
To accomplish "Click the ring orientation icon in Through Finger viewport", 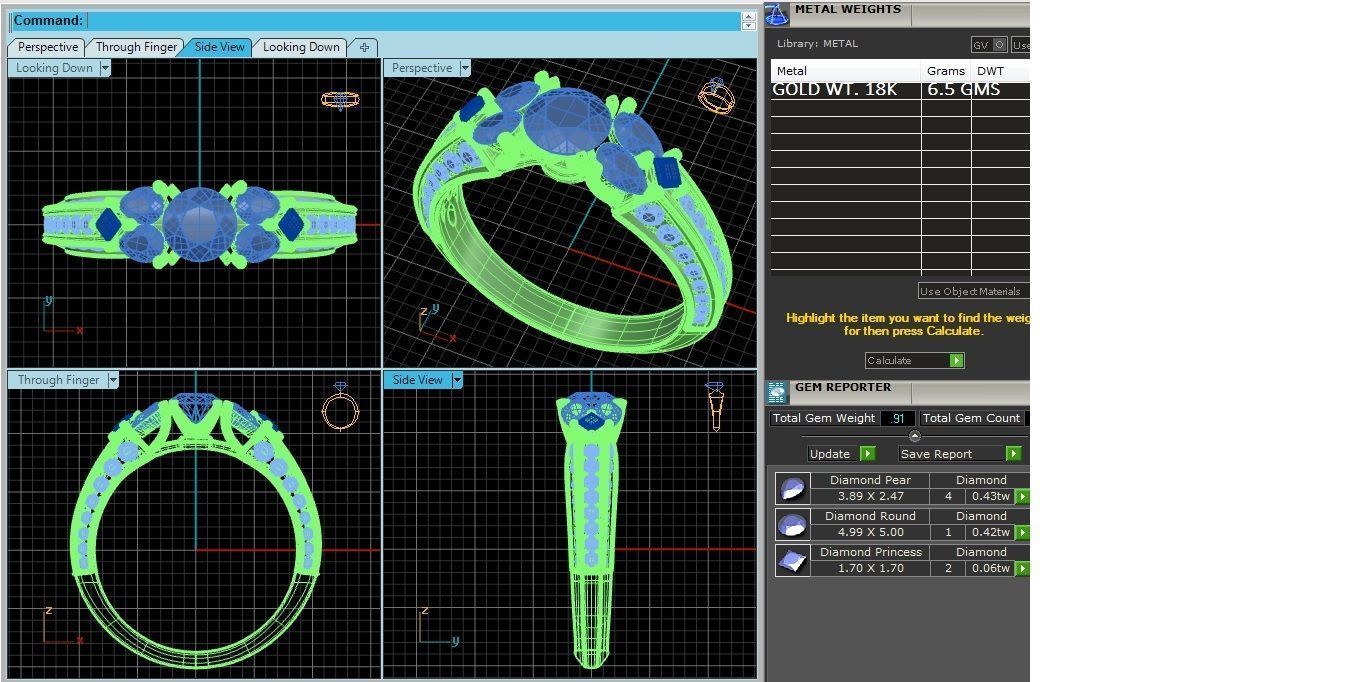I will click(x=340, y=407).
